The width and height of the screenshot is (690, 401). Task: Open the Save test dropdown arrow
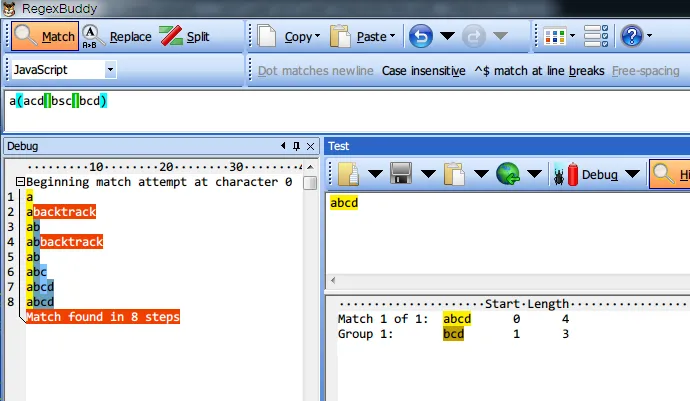[x=428, y=174]
